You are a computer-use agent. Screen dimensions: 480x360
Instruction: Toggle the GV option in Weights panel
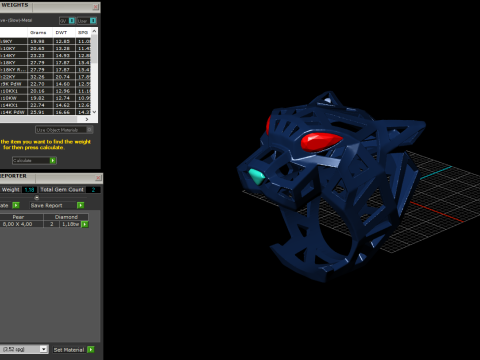72,21
